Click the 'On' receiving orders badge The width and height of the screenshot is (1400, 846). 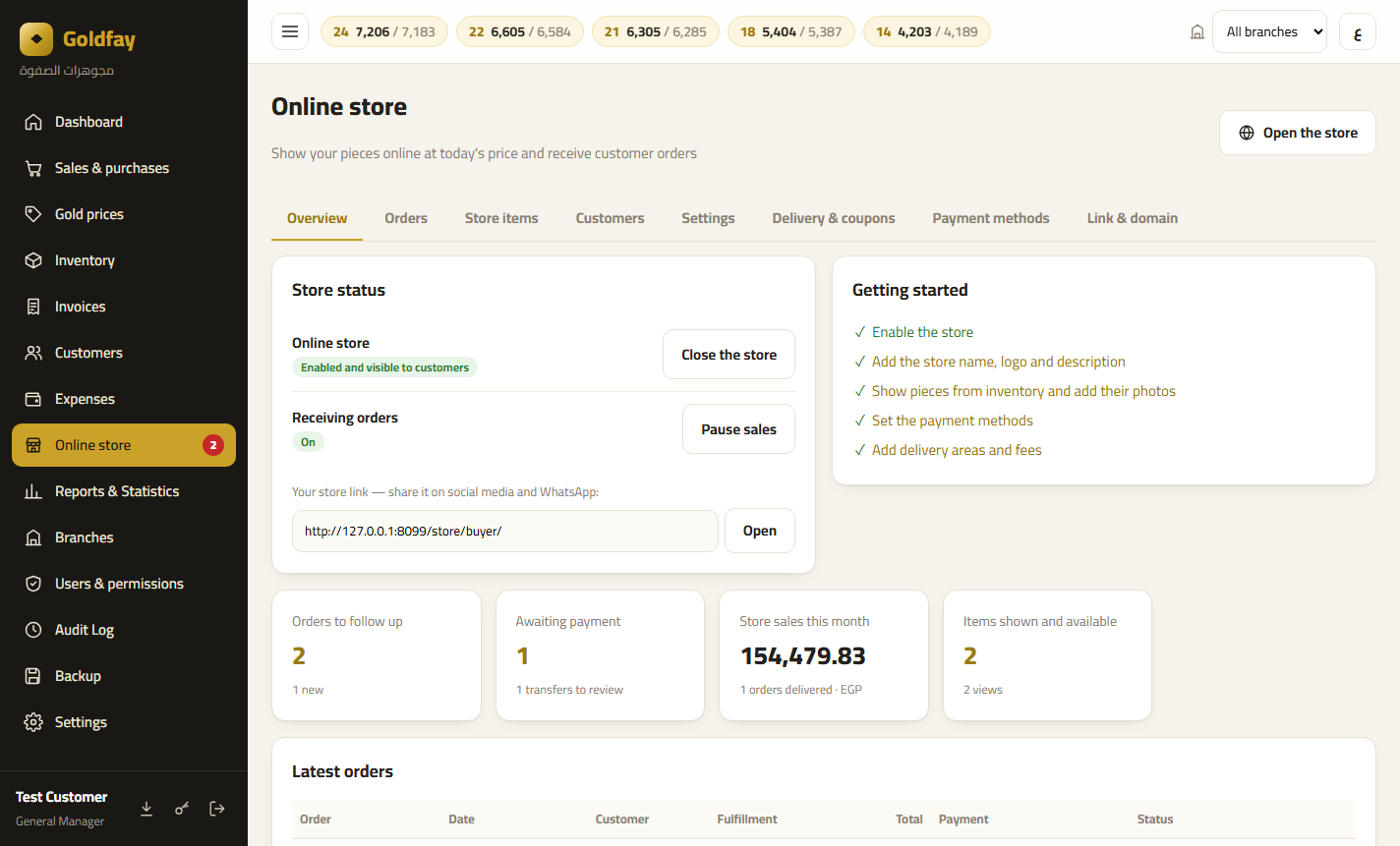point(308,442)
